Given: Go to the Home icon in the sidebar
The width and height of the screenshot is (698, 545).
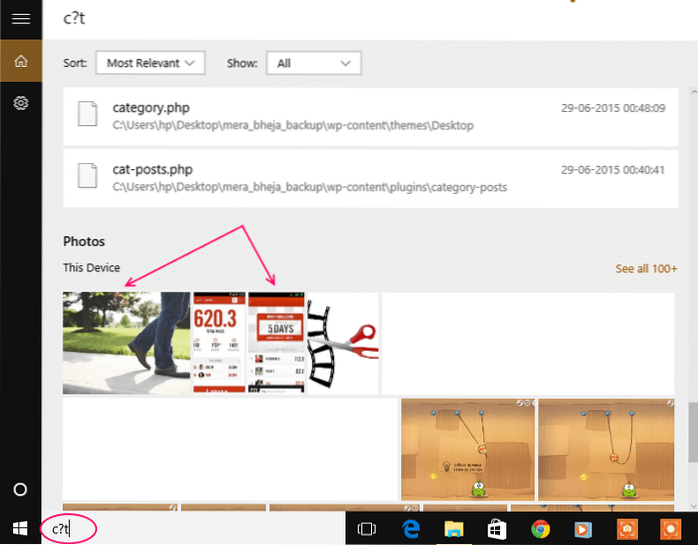Looking at the screenshot, I should [20, 62].
